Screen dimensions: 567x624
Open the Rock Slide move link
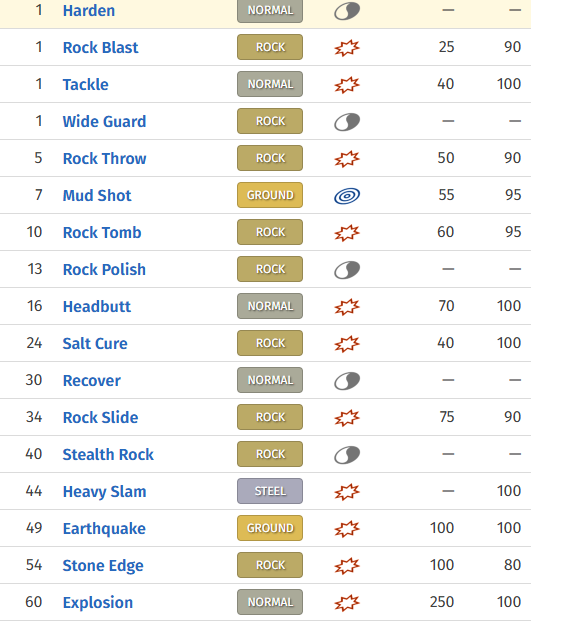(x=100, y=417)
